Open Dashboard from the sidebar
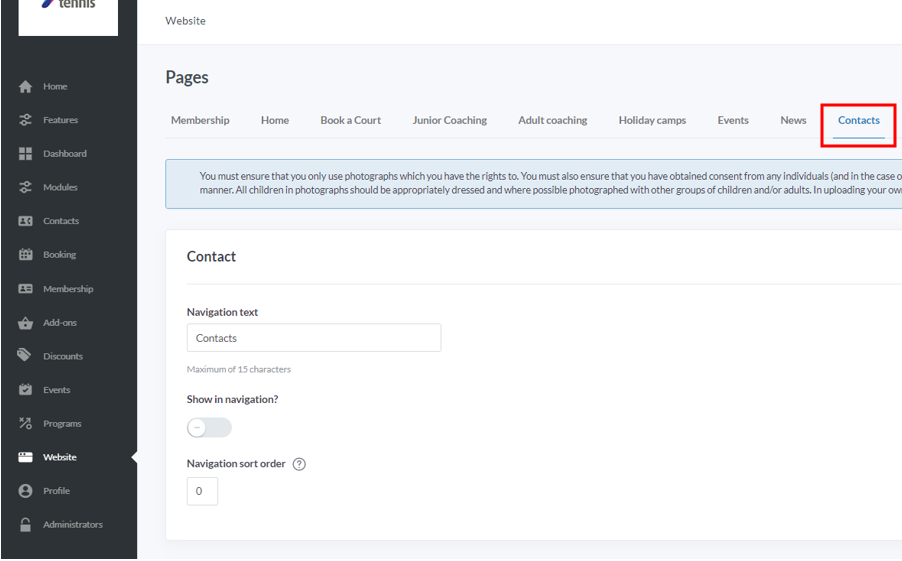Screen dimensions: 902x561 tap(65, 154)
